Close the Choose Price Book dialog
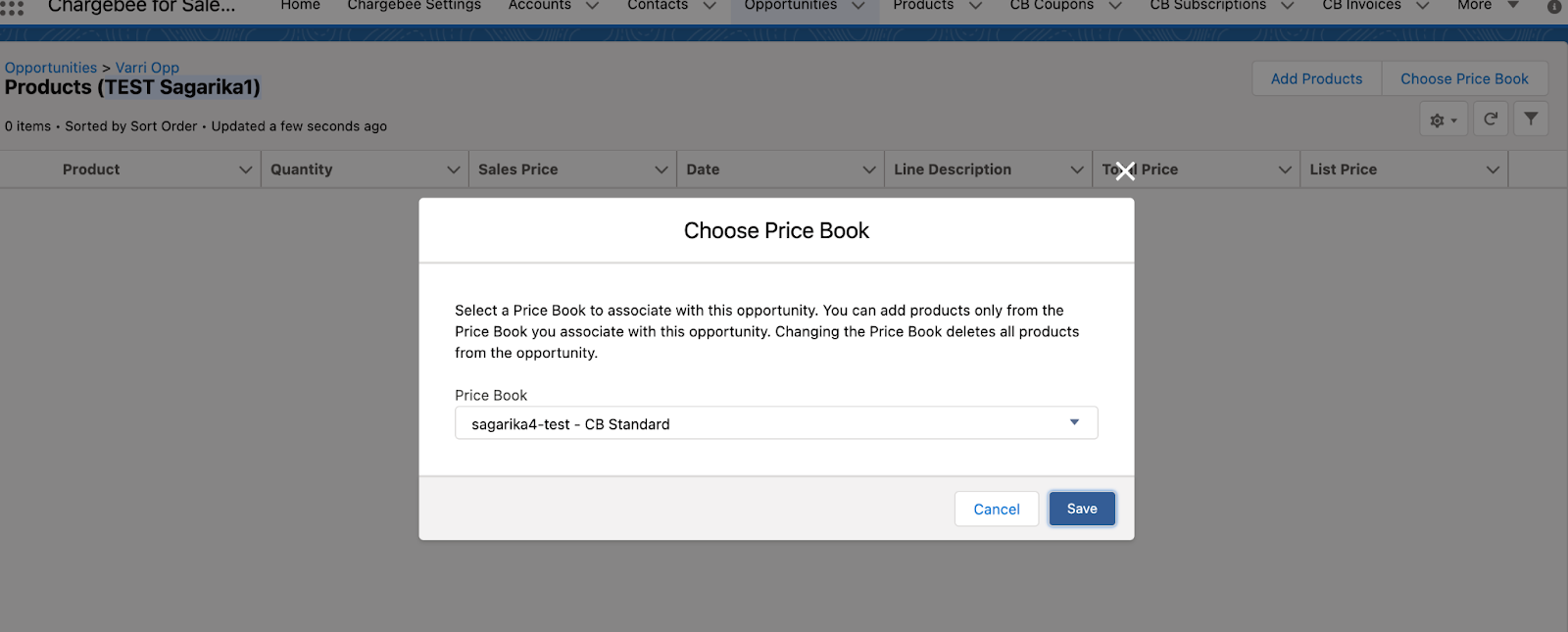This screenshot has width=1568, height=632. 1124,171
